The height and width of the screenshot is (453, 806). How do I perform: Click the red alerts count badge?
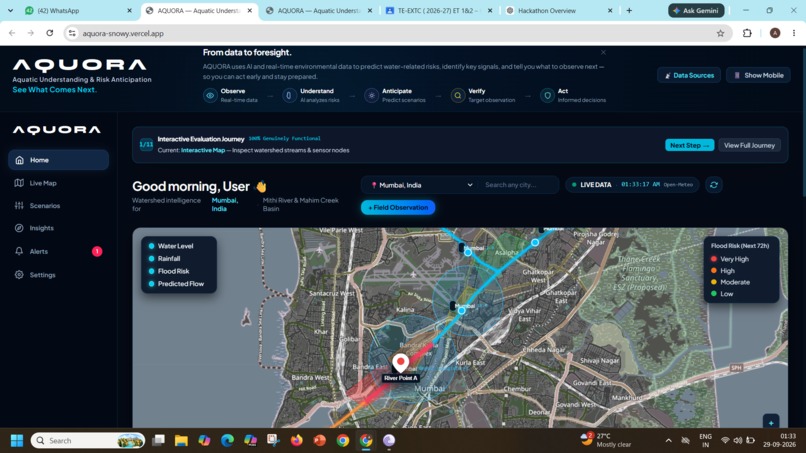pos(97,251)
